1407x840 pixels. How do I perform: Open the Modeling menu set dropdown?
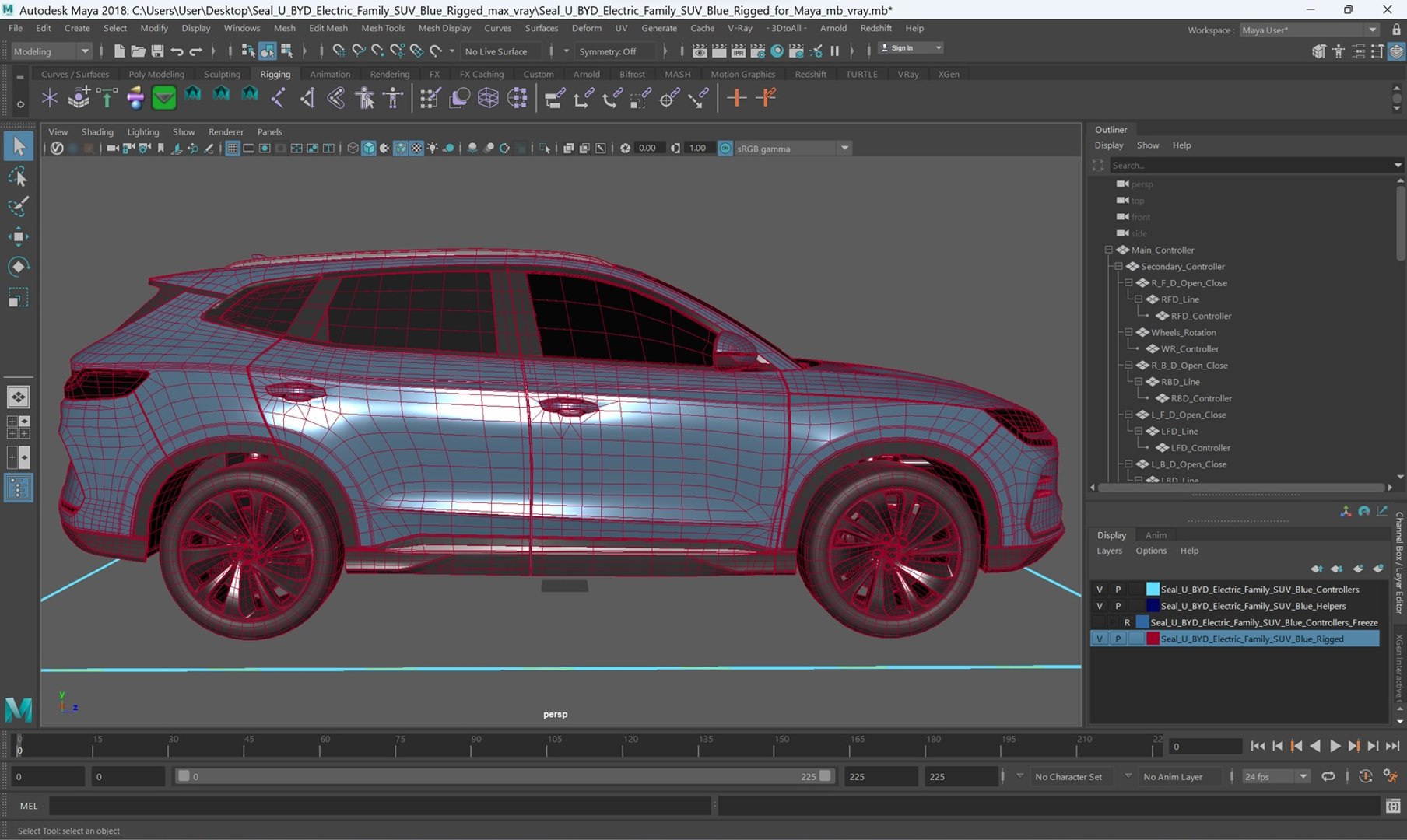tap(51, 51)
